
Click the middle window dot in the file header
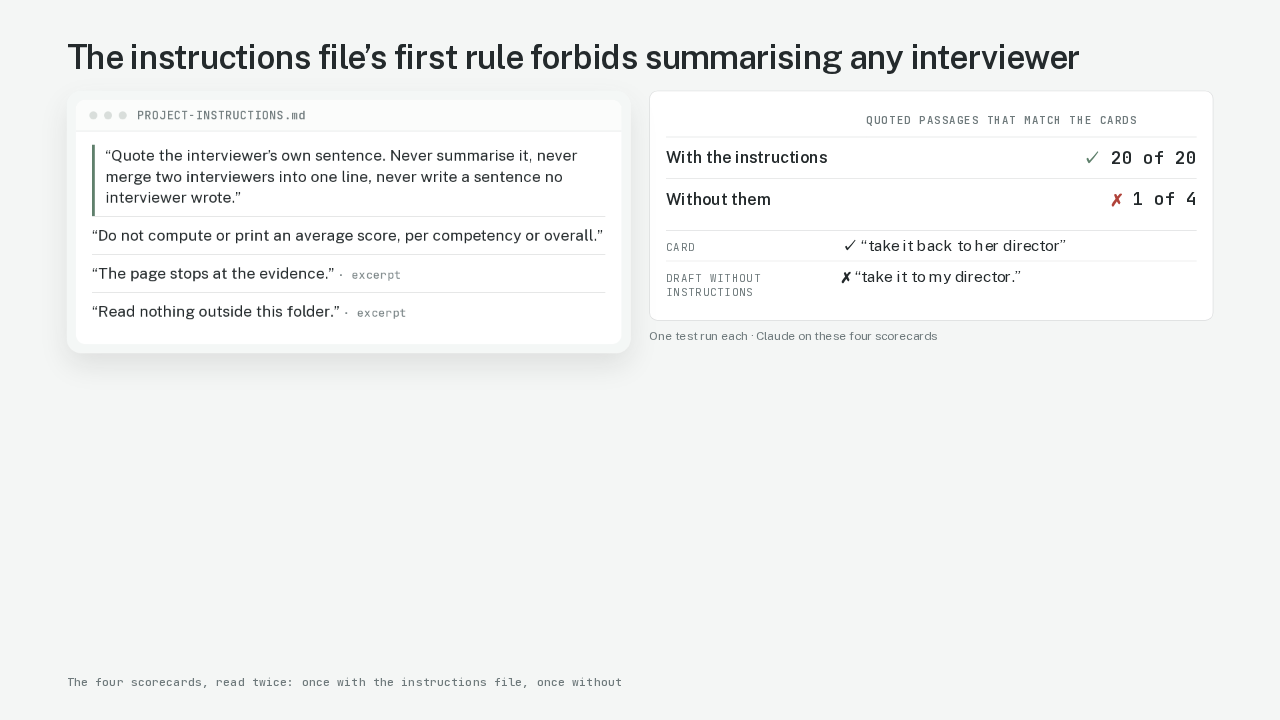click(108, 116)
